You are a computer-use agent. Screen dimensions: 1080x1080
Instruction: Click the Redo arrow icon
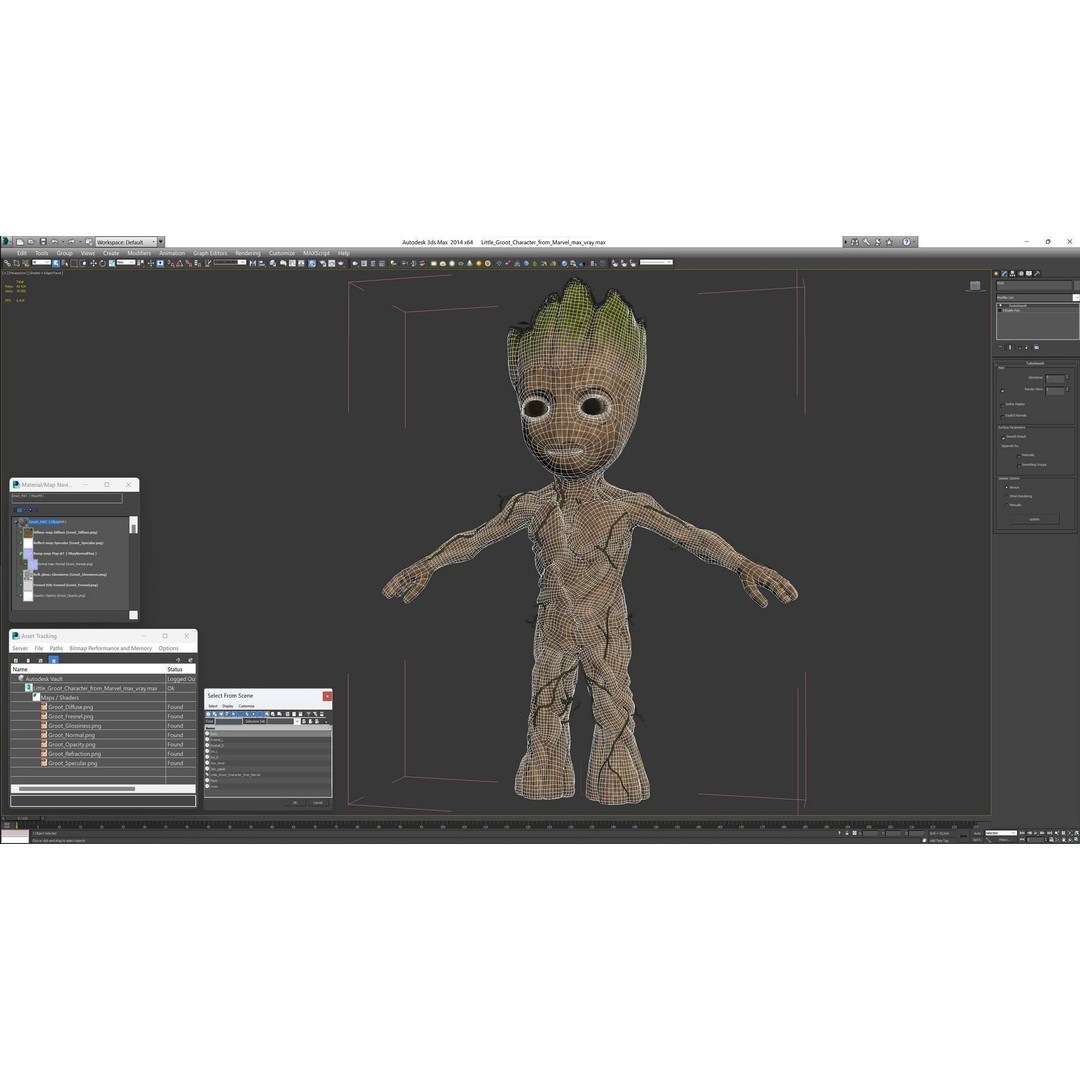[71, 242]
